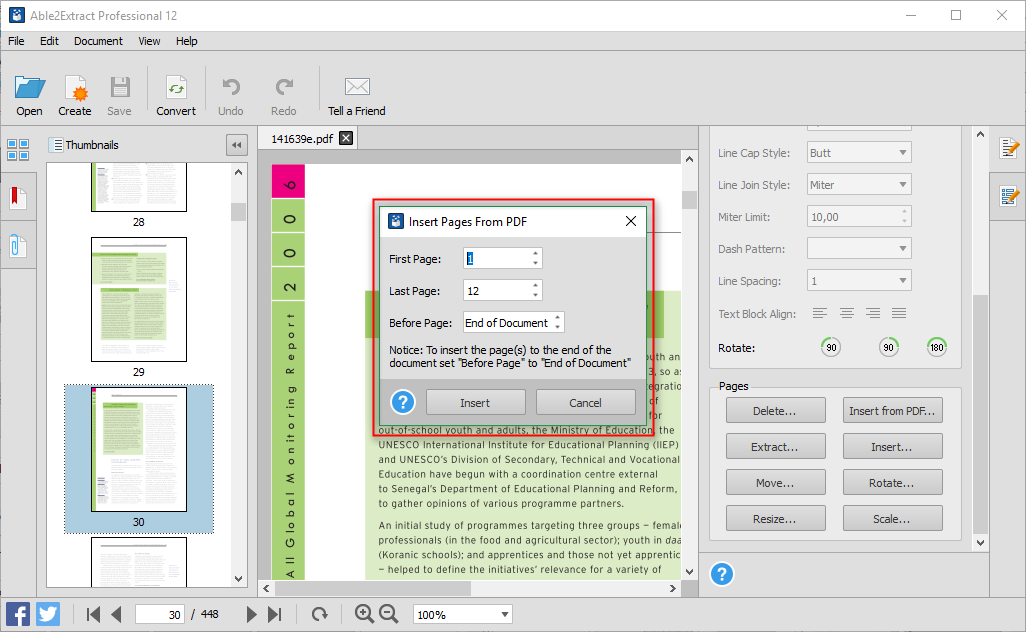The image size is (1026, 632).
Task: Click the Thumbnails panel scrollbar thumb
Action: pos(238,212)
